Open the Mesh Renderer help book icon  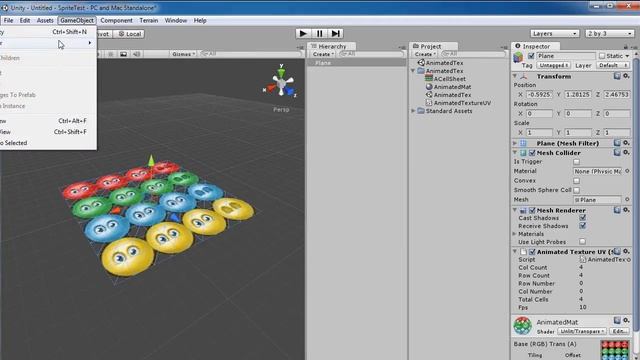617,210
